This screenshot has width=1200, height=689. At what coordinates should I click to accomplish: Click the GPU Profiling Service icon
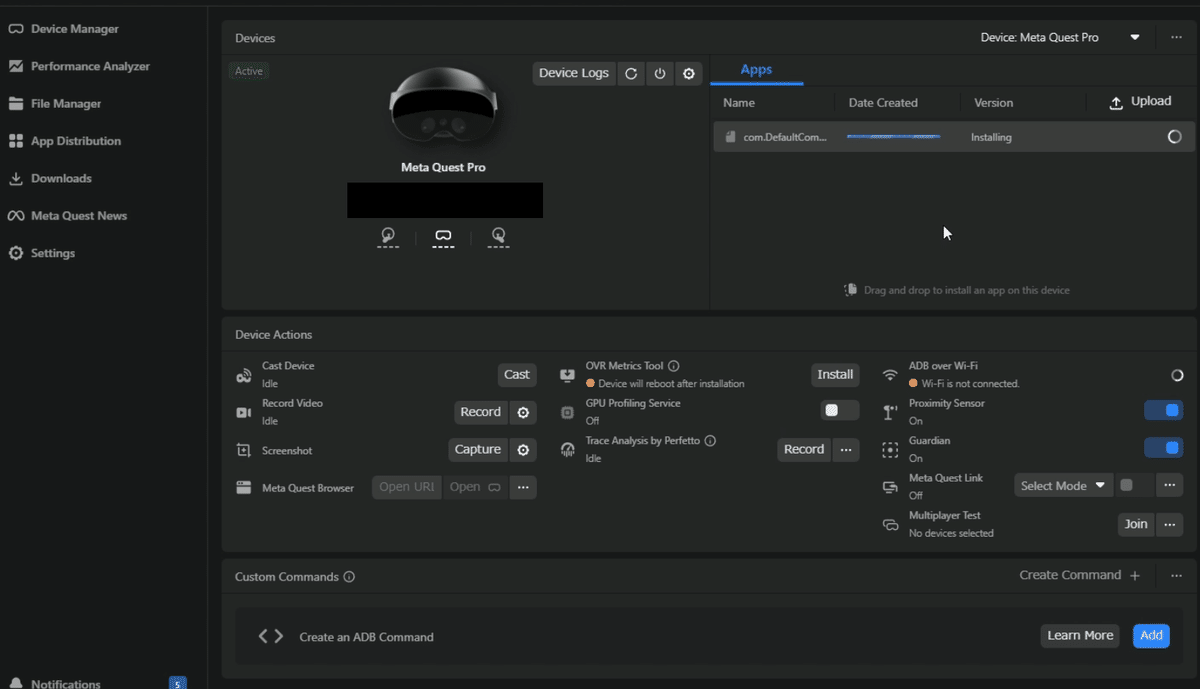(567, 413)
